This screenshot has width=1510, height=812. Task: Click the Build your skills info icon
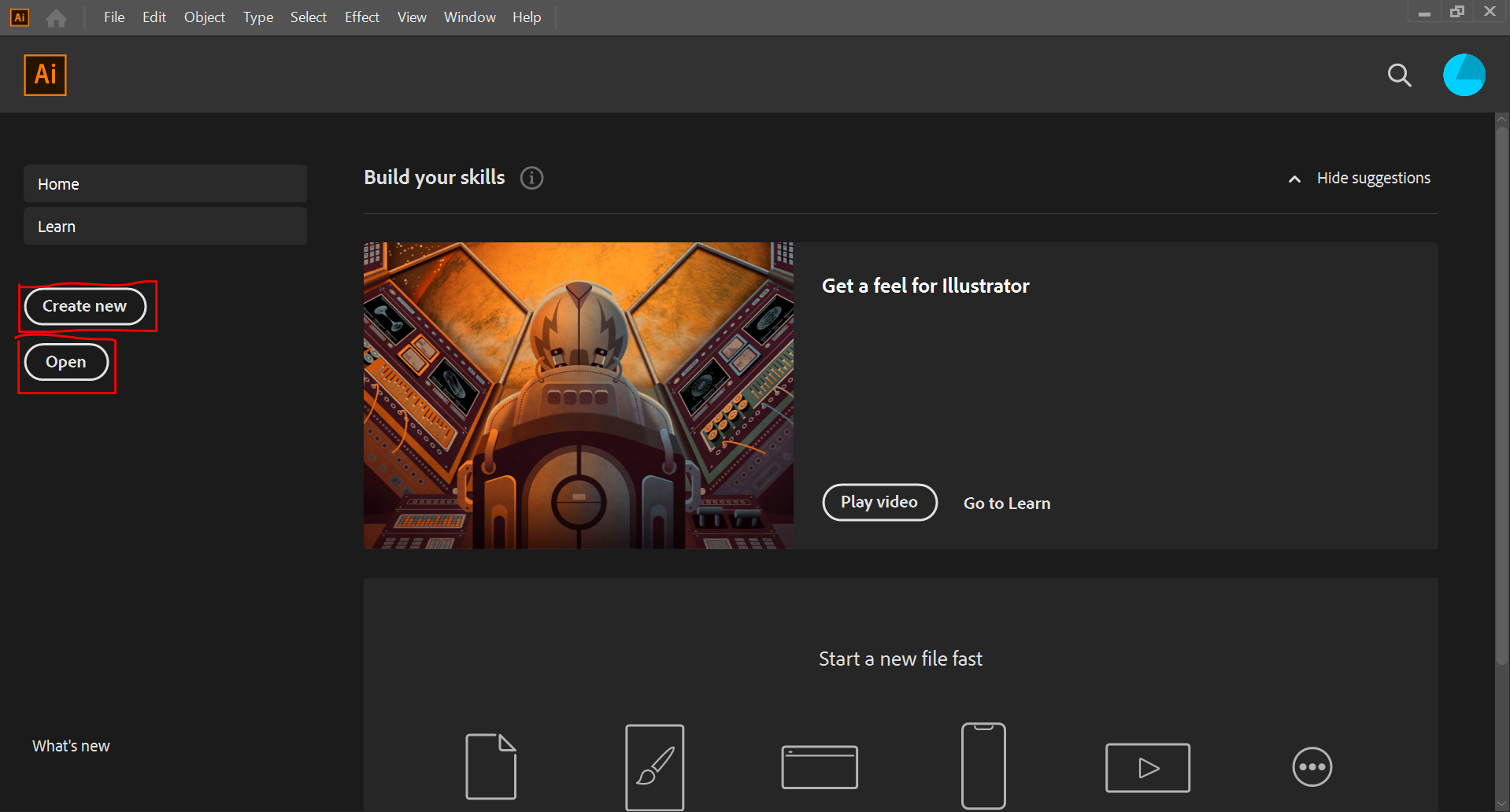coord(531,178)
